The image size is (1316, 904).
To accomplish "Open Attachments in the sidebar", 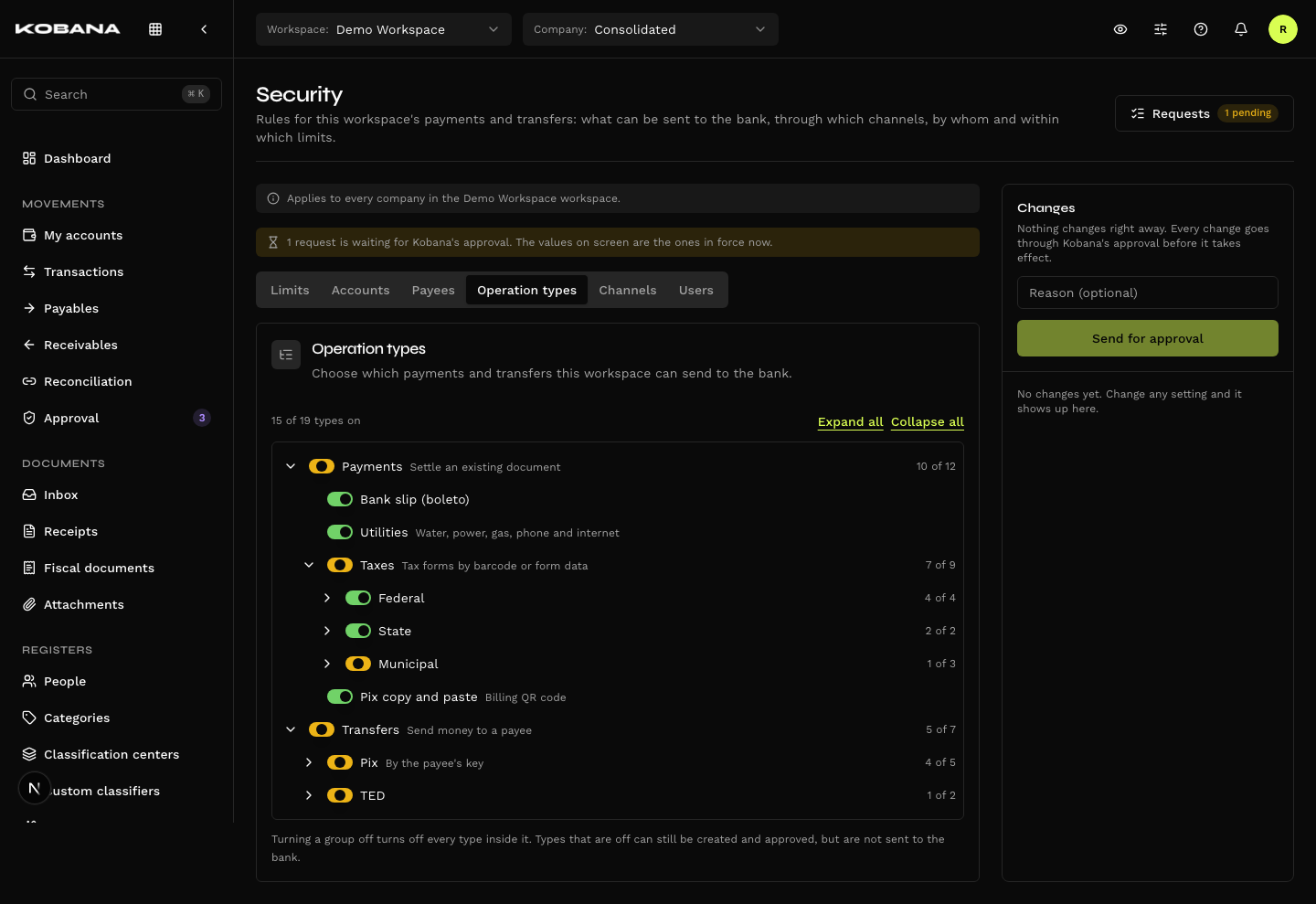I will click(116, 604).
